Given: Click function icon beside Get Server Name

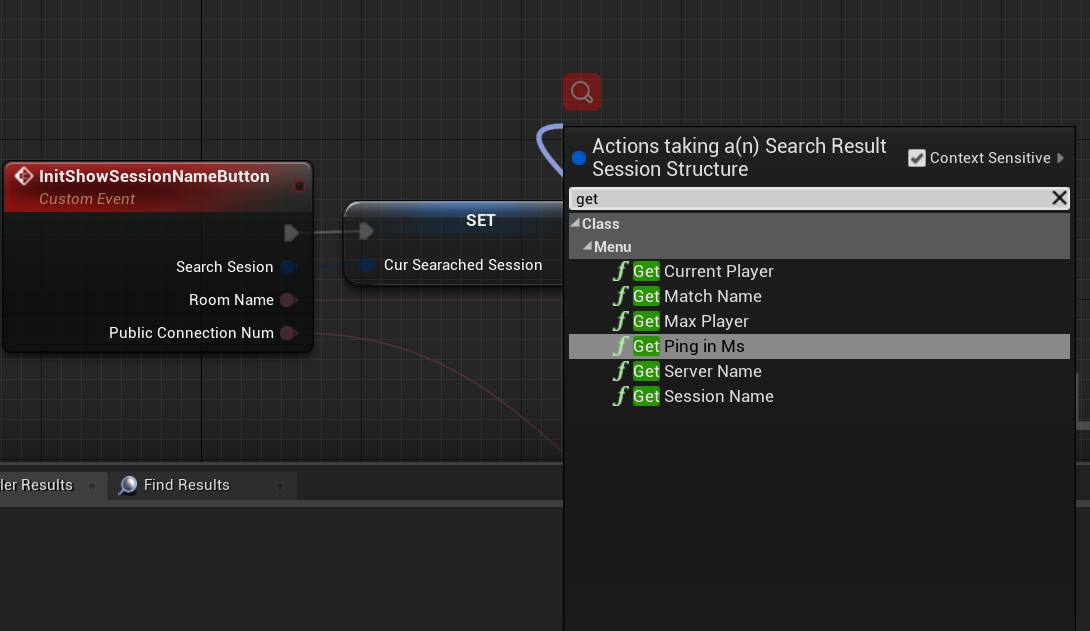Looking at the screenshot, I should click(620, 371).
